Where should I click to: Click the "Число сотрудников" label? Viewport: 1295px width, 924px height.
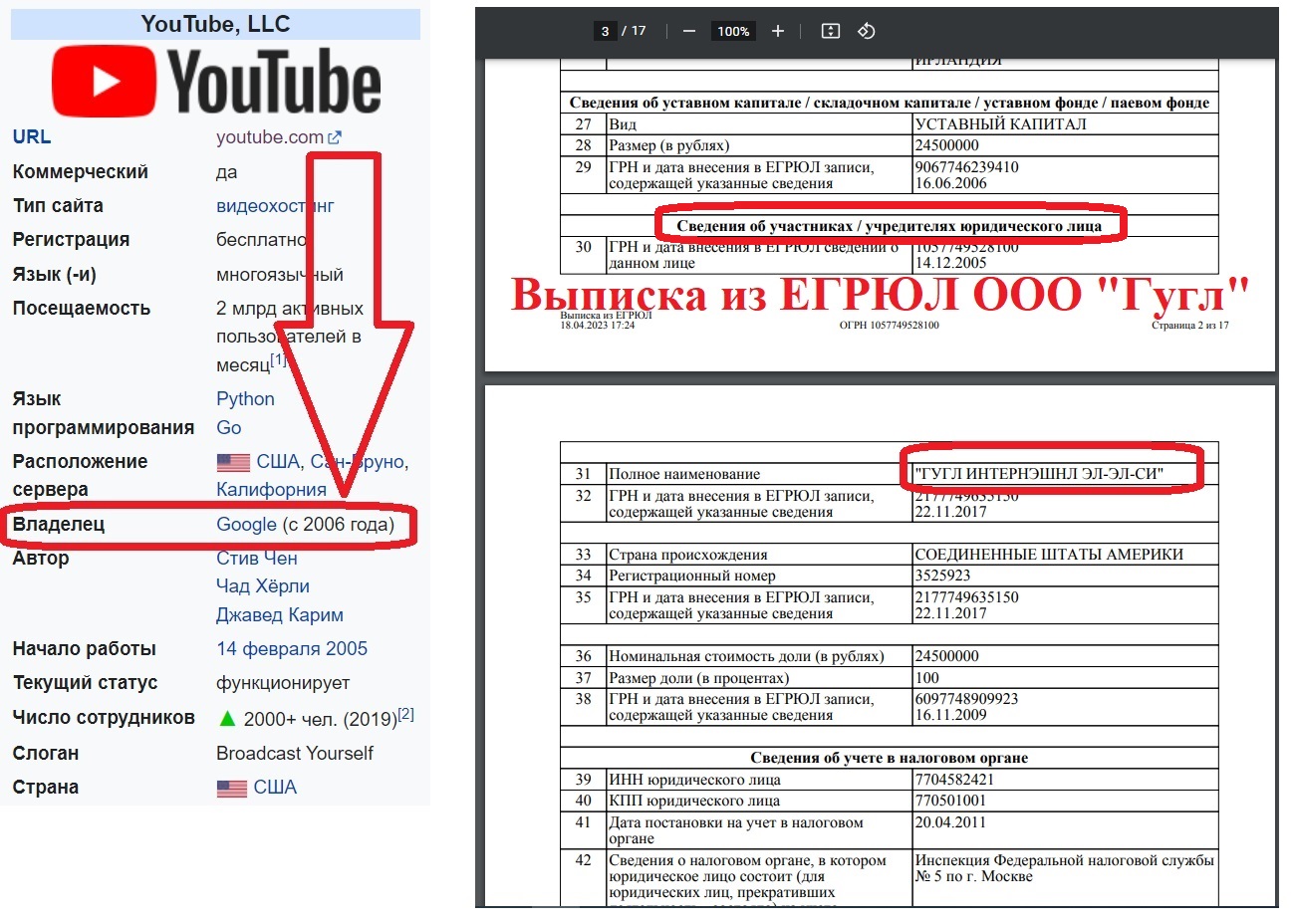click(x=104, y=718)
